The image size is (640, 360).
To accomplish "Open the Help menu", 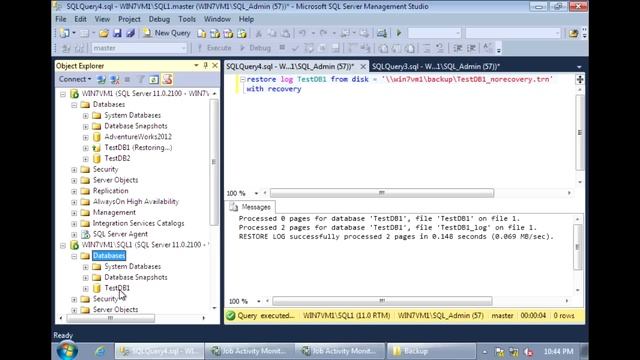I will tap(246, 19).
